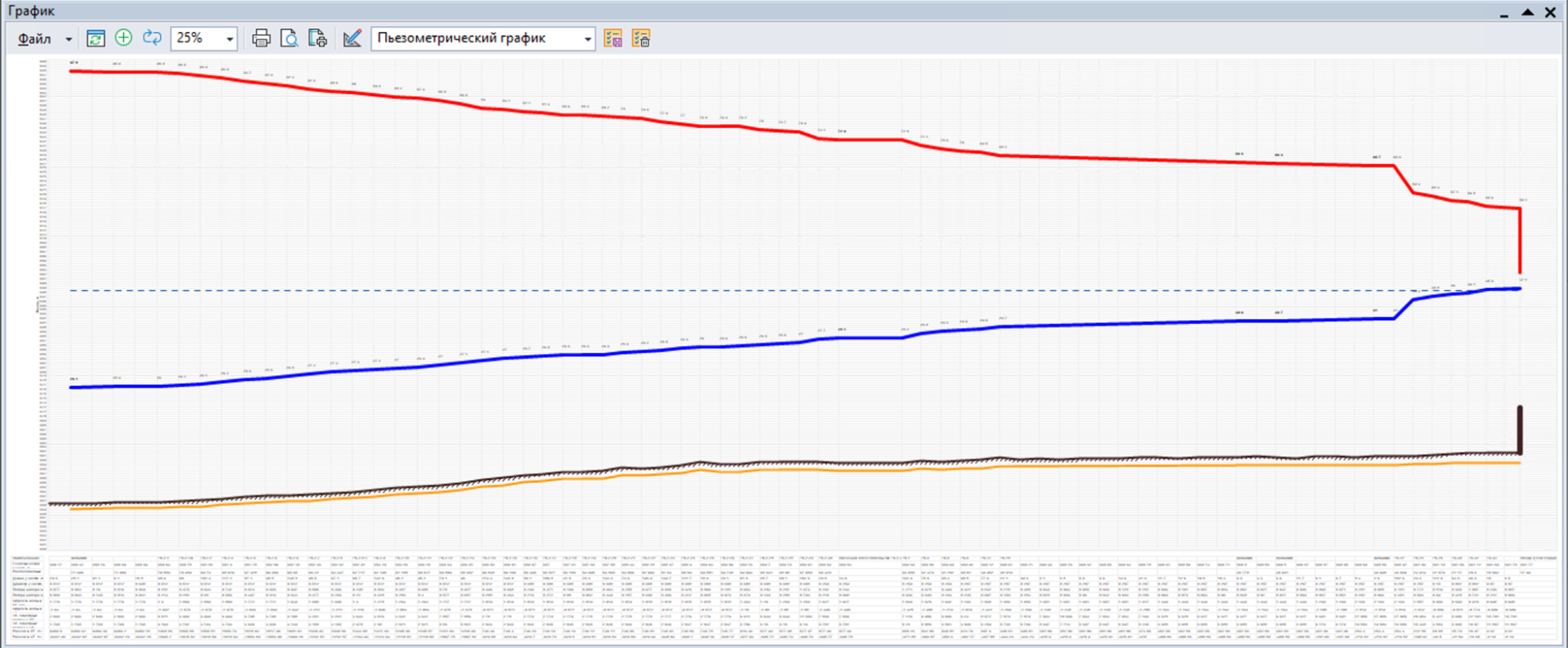Expand the Файл dropdown arrow
Viewport: 1568px width, 648px height.
pyautogui.click(x=69, y=39)
